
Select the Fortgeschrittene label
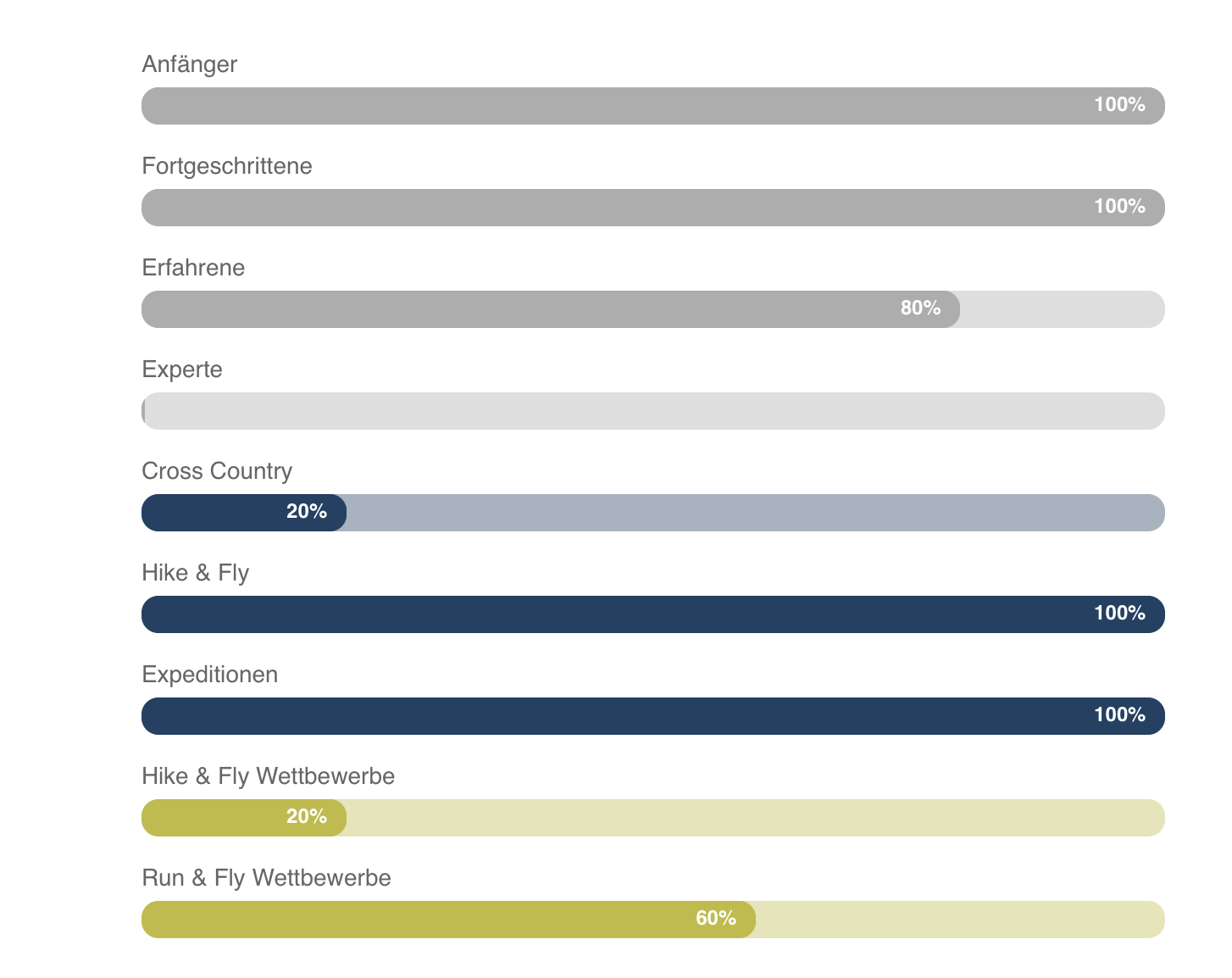coord(227,166)
